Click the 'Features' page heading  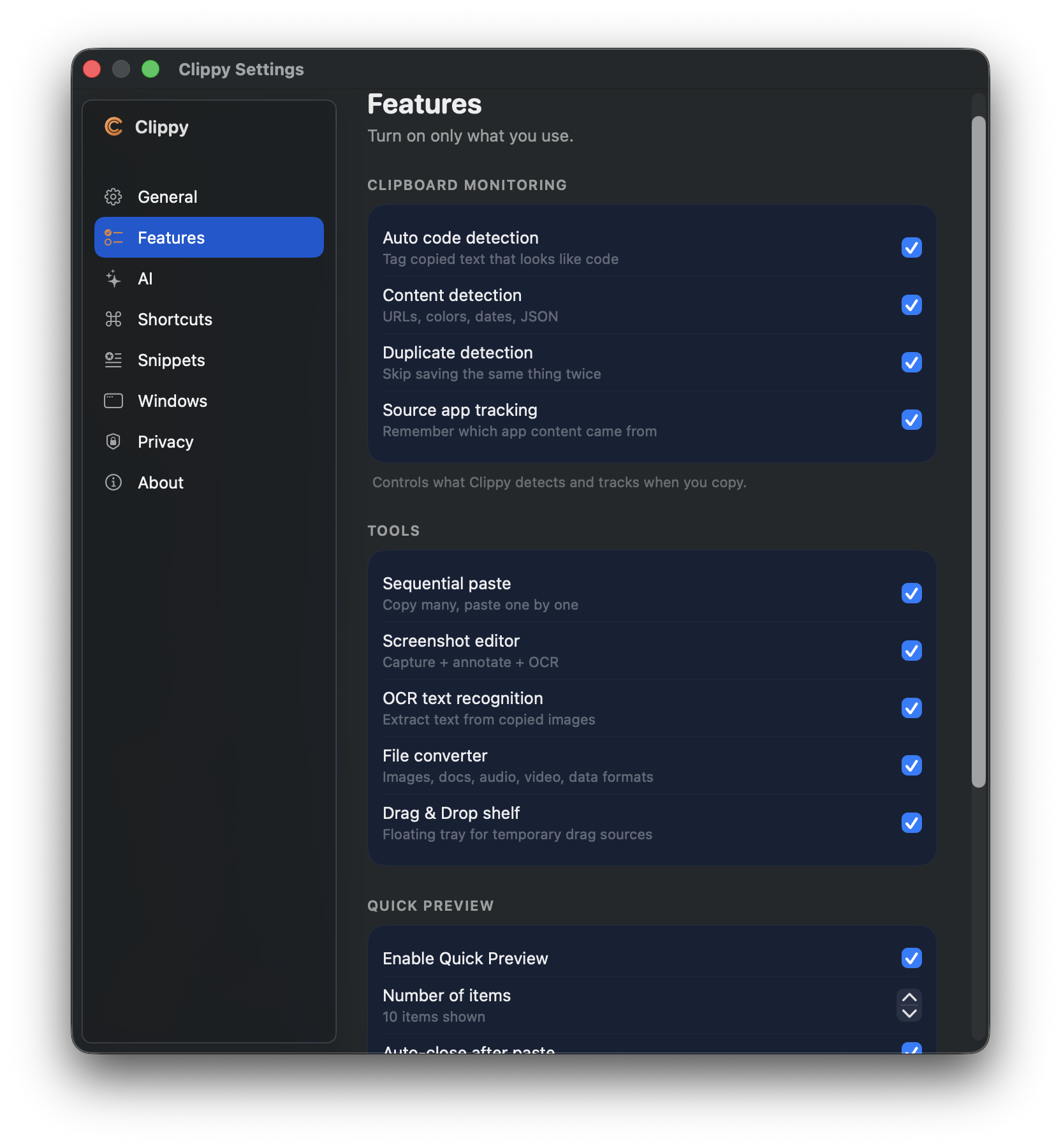pyautogui.click(x=425, y=104)
